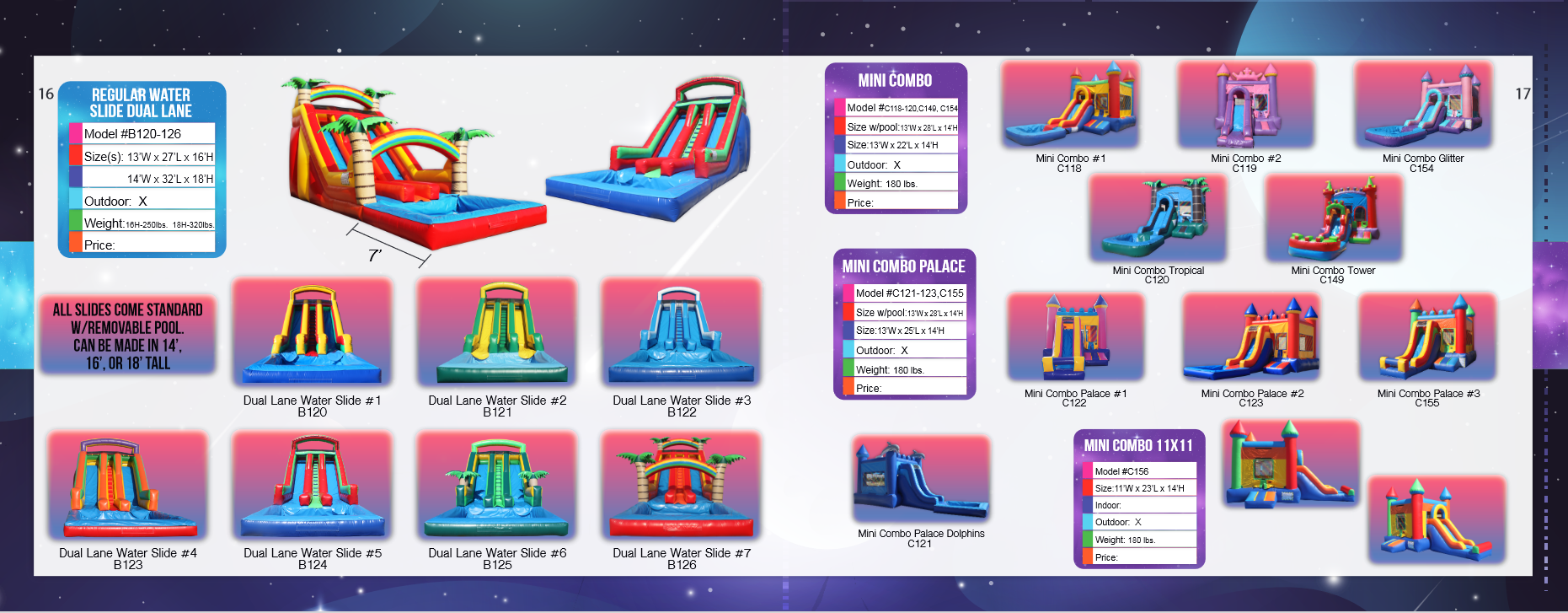Click the large red and blue dual lane slide photo
Viewport: 1568px width, 613px height.
coord(649,148)
